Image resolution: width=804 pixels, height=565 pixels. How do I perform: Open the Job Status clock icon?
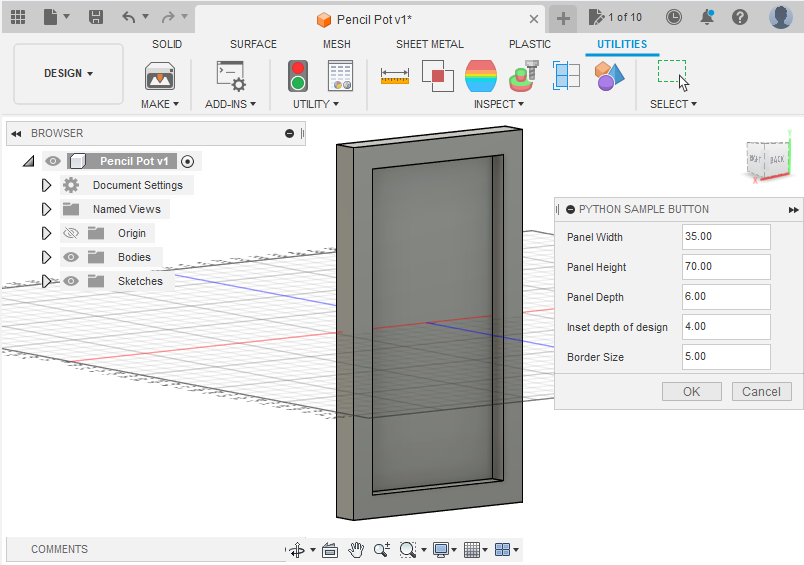coord(674,17)
